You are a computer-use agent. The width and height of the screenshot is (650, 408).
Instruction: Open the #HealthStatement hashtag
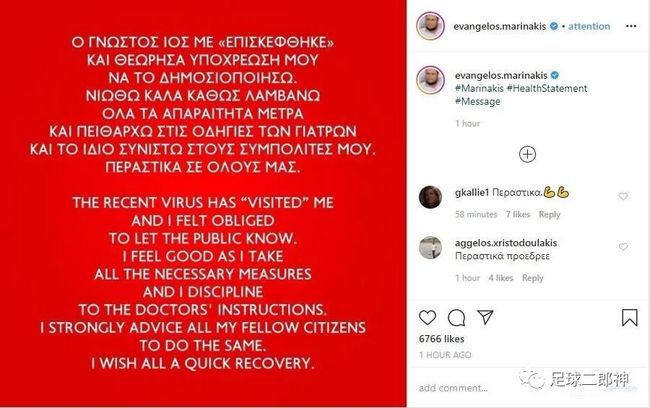click(547, 88)
